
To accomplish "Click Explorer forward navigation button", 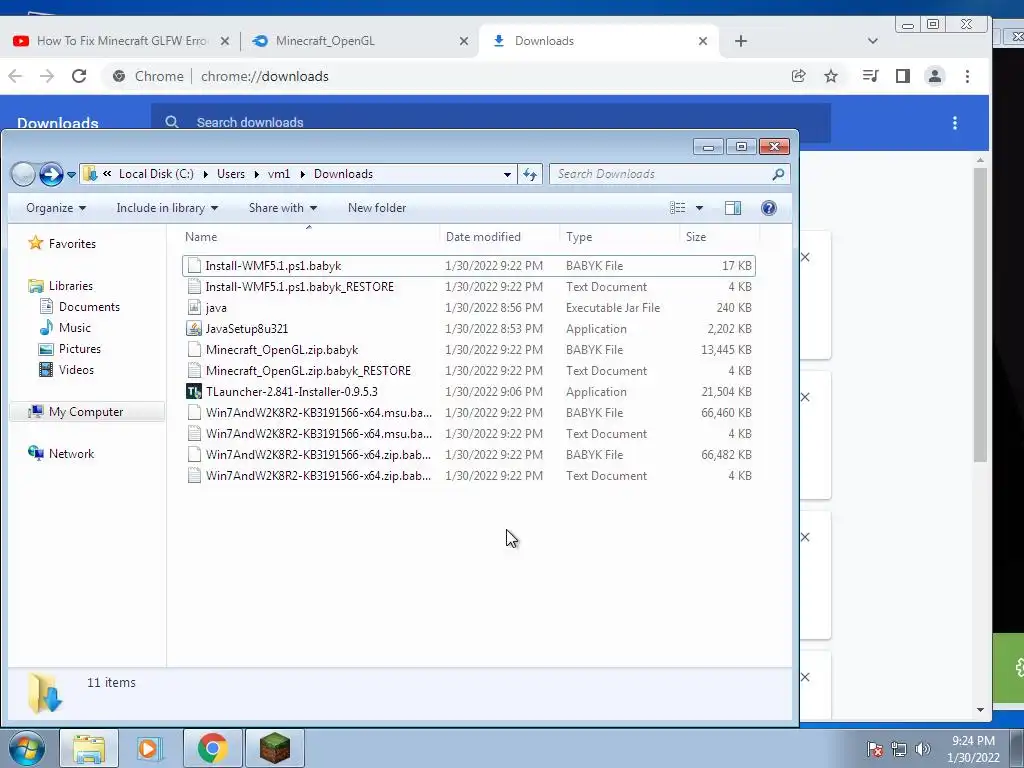I will point(51,174).
